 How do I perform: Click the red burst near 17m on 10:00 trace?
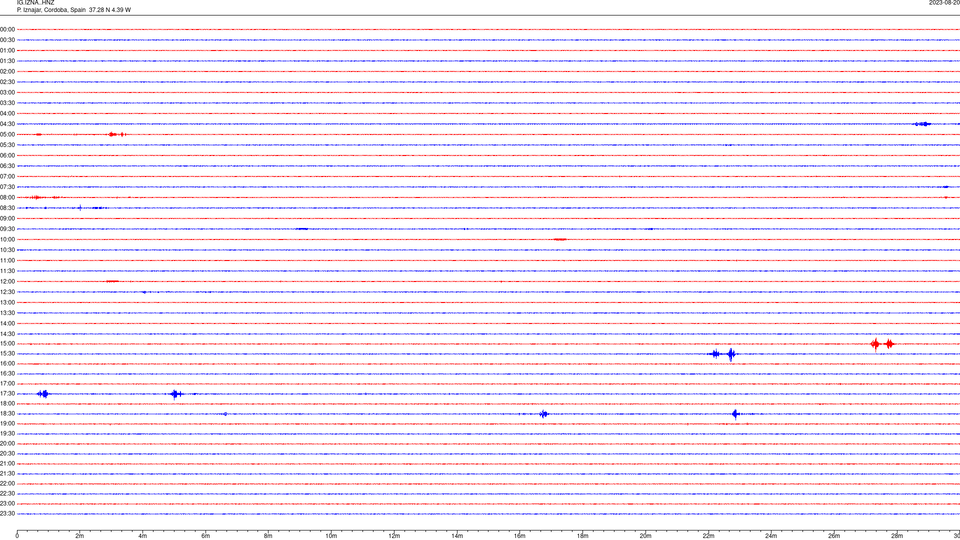pos(560,239)
